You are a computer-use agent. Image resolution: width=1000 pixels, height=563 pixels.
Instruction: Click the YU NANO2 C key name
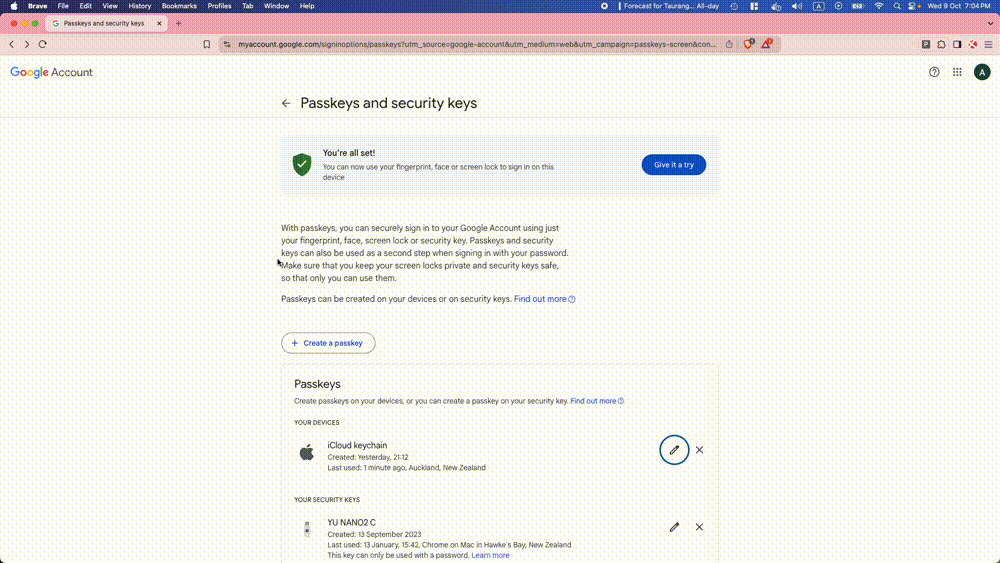point(351,523)
